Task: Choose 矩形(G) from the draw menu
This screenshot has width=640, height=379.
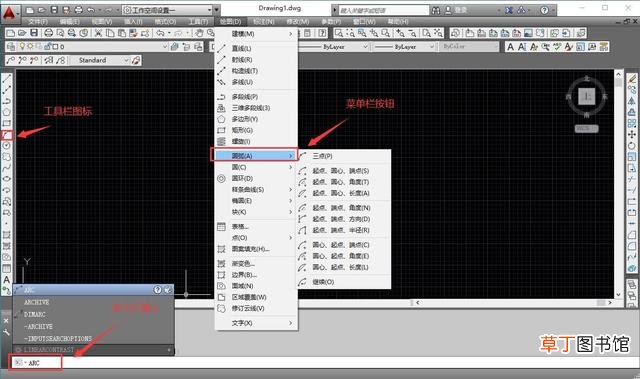Action: pyautogui.click(x=256, y=130)
